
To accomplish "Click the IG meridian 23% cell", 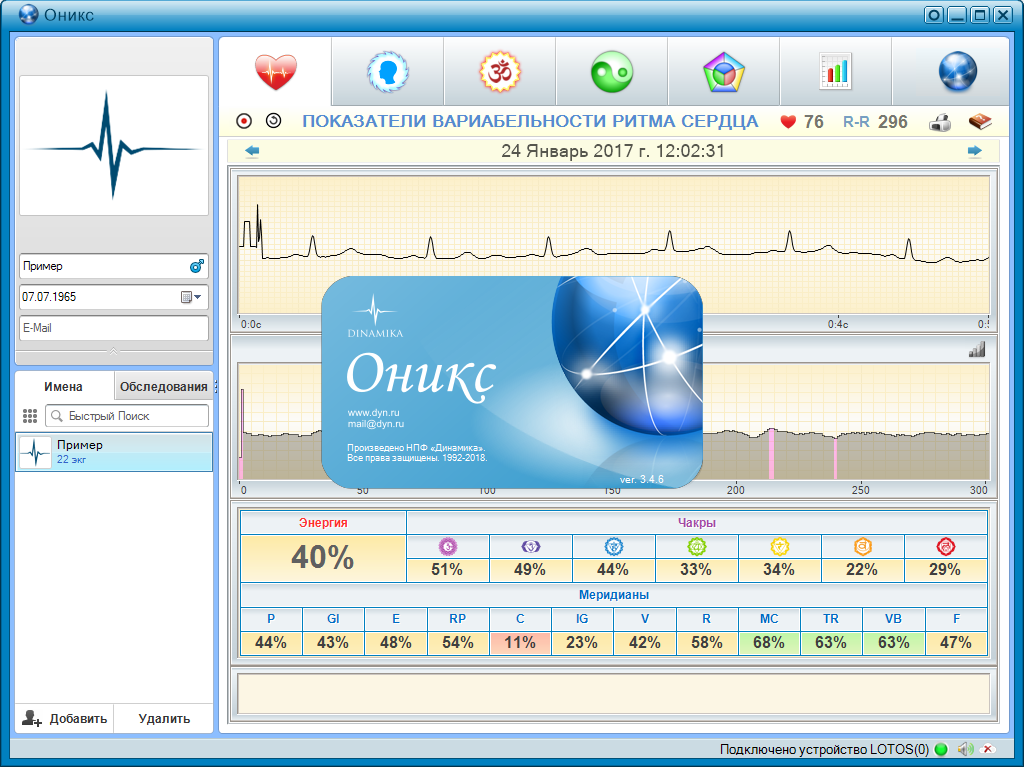I will 582,643.
